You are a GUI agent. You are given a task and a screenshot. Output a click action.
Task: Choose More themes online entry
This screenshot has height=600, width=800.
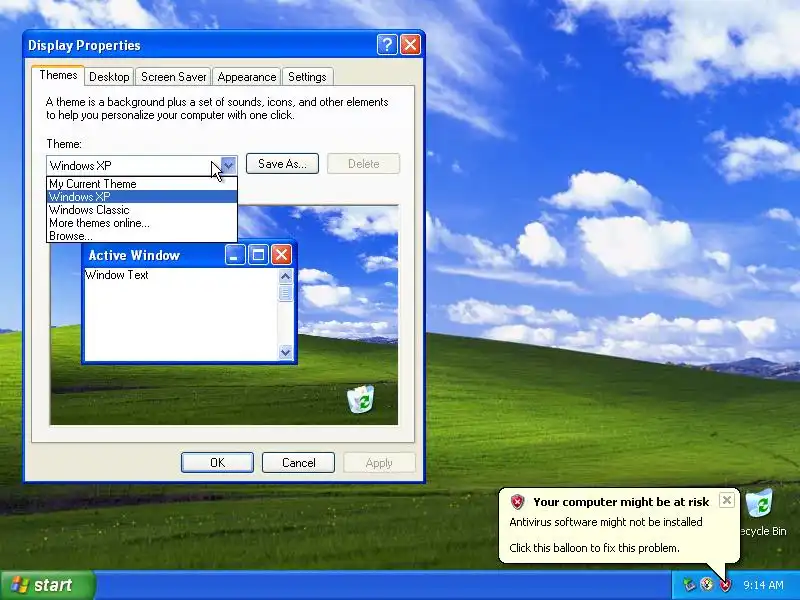(x=142, y=223)
